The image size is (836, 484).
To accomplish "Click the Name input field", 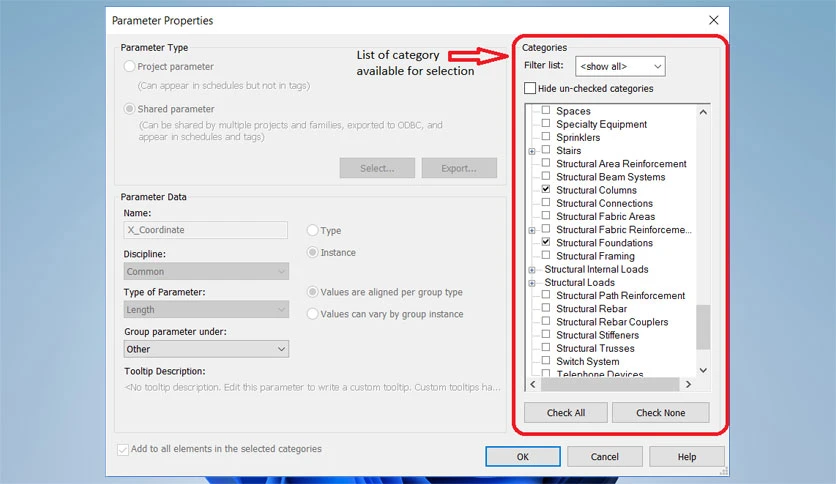I will pyautogui.click(x=206, y=230).
